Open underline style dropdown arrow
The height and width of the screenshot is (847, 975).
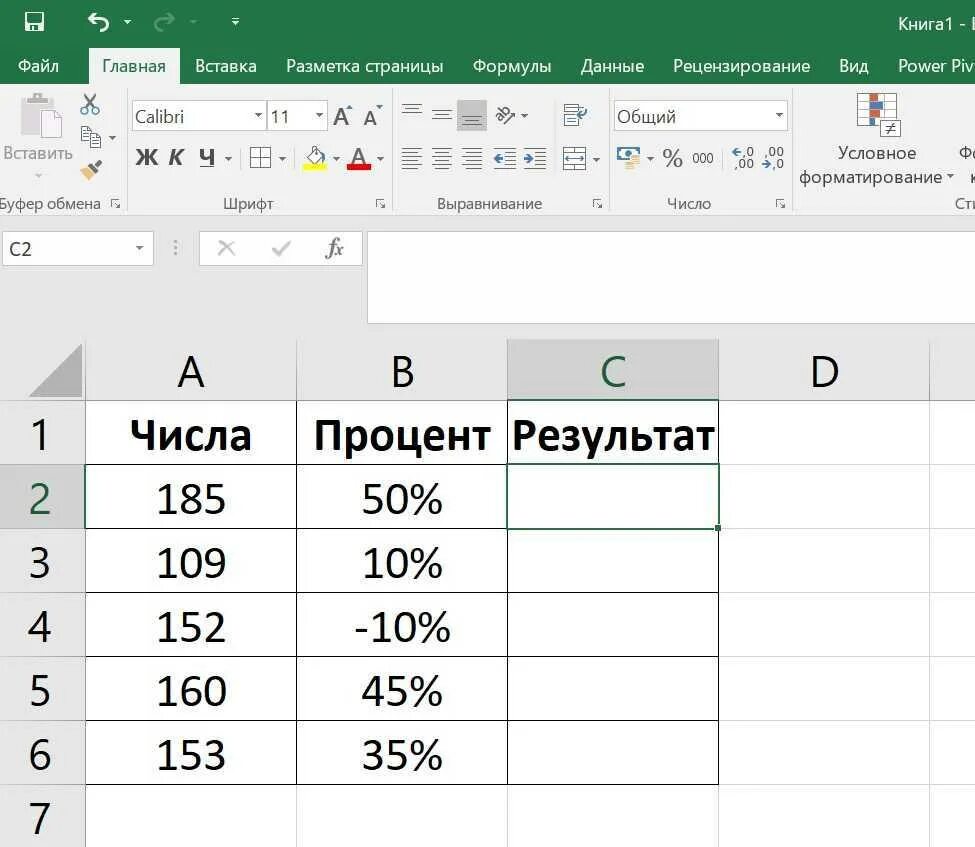228,159
